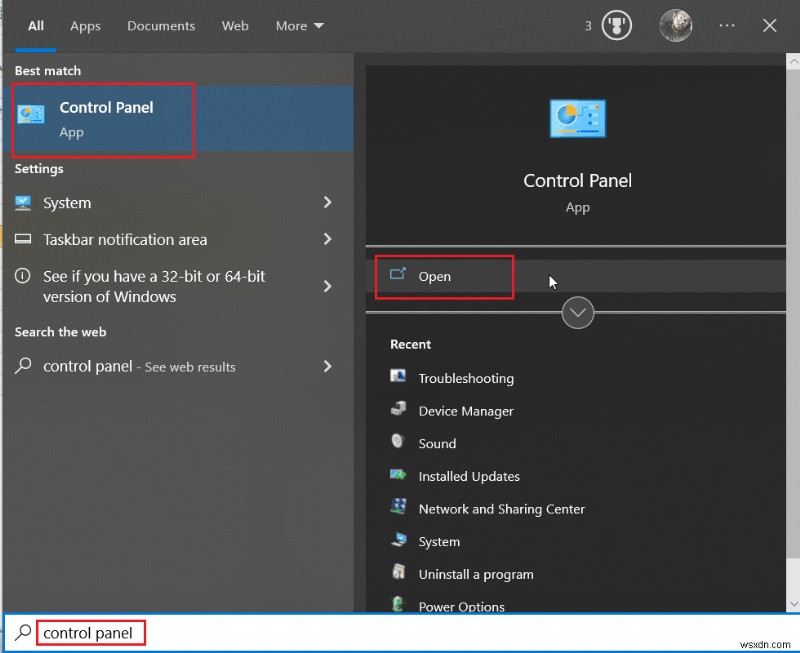The height and width of the screenshot is (653, 800).
Task: Click the feedback smiley notification badge
Action: click(616, 25)
